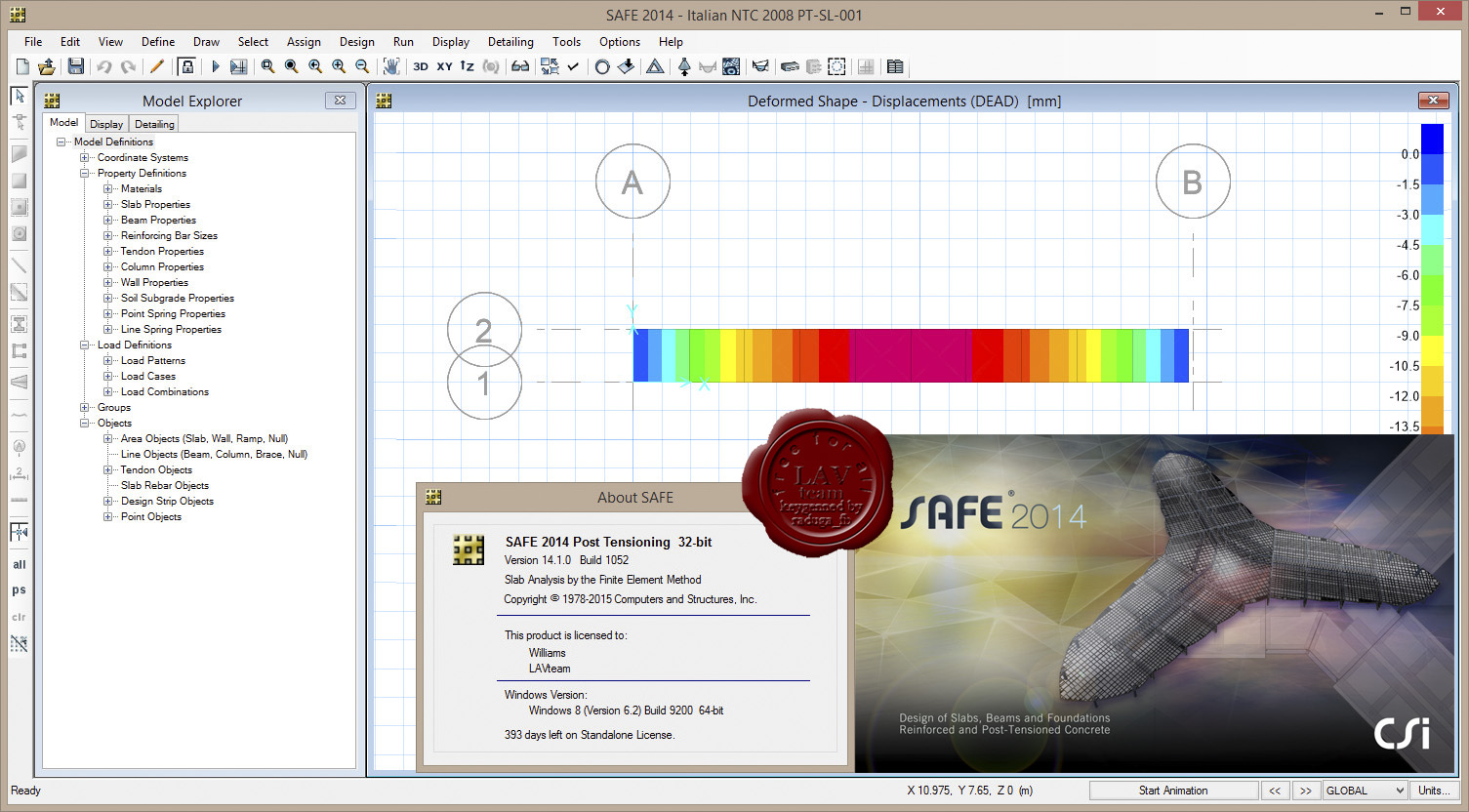This screenshot has width=1469, height=812.
Task: Click the table display icon at toolbar end
Action: tap(895, 66)
